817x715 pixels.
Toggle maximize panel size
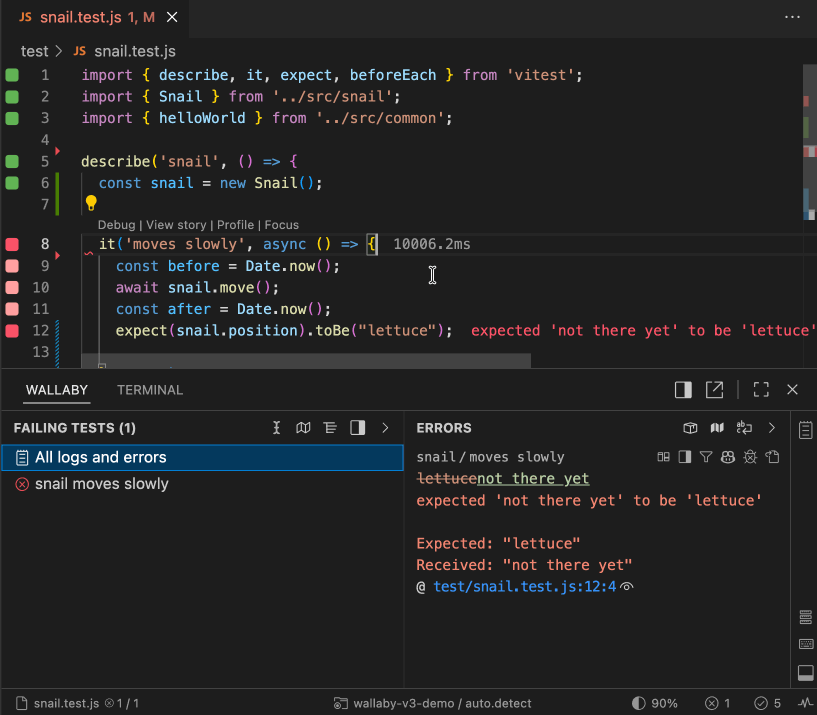click(761, 390)
